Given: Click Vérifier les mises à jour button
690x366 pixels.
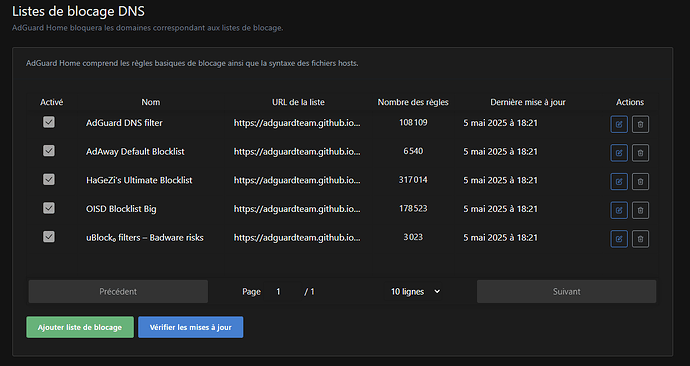Looking at the screenshot, I should (191, 327).
